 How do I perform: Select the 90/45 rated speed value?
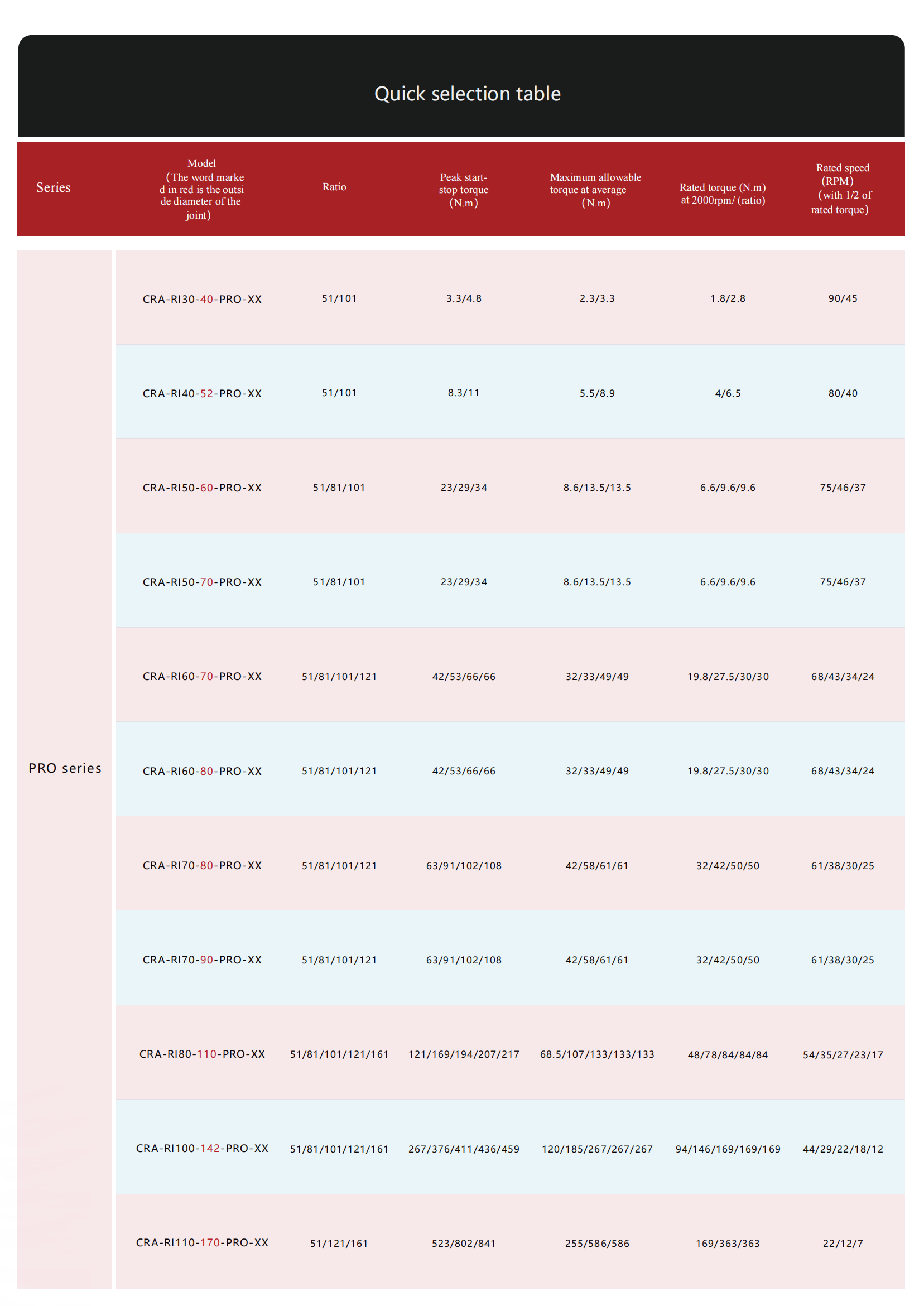(x=843, y=298)
